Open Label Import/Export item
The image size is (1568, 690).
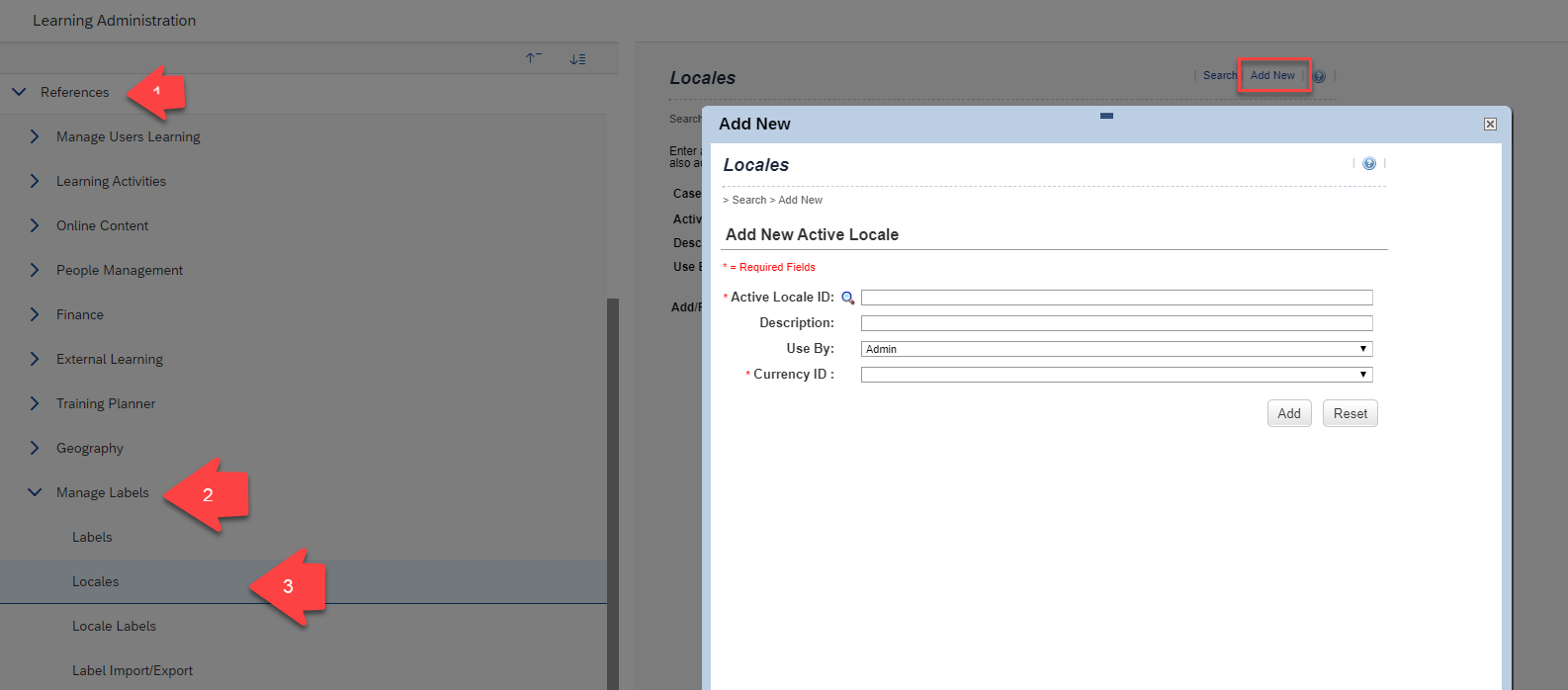click(x=132, y=670)
